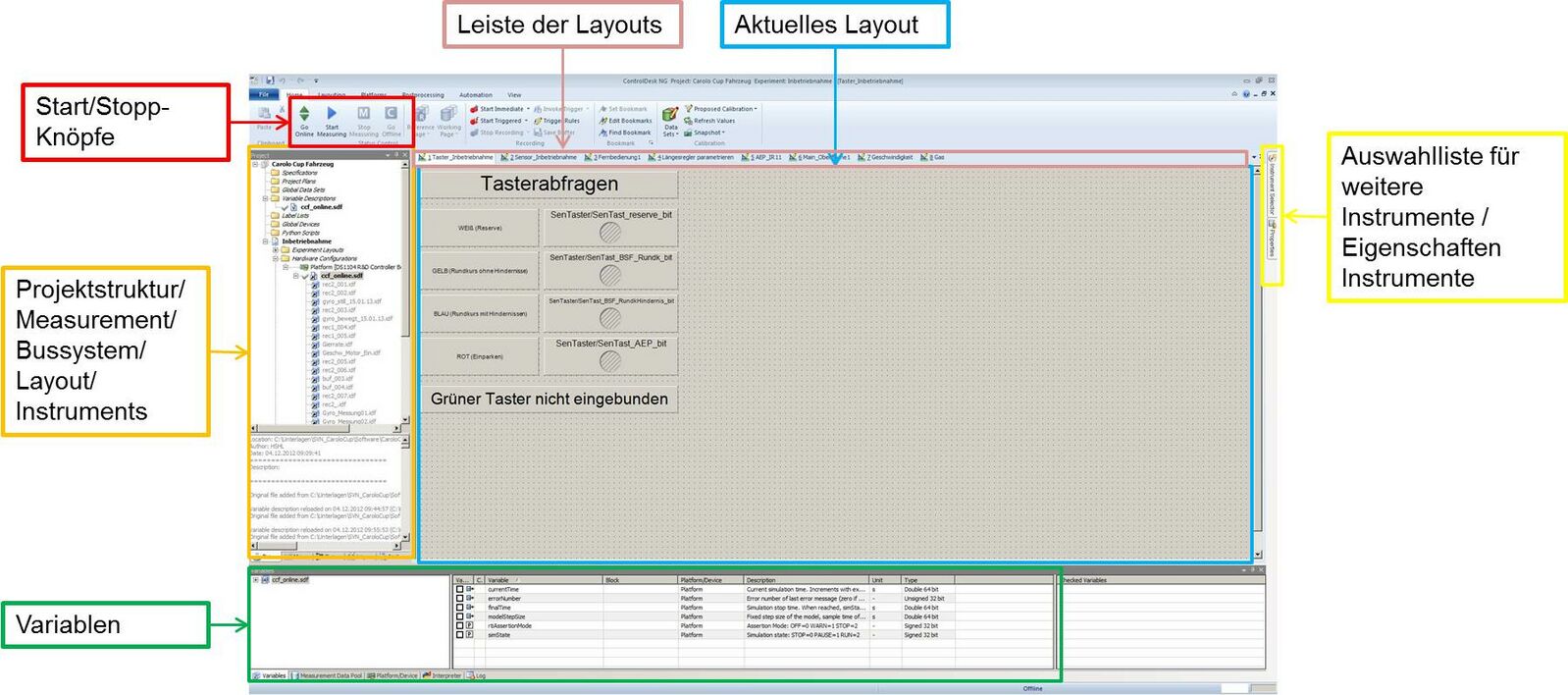The width and height of the screenshot is (1568, 695).
Task: Click the Save icon in title bar
Action: [x=270, y=80]
